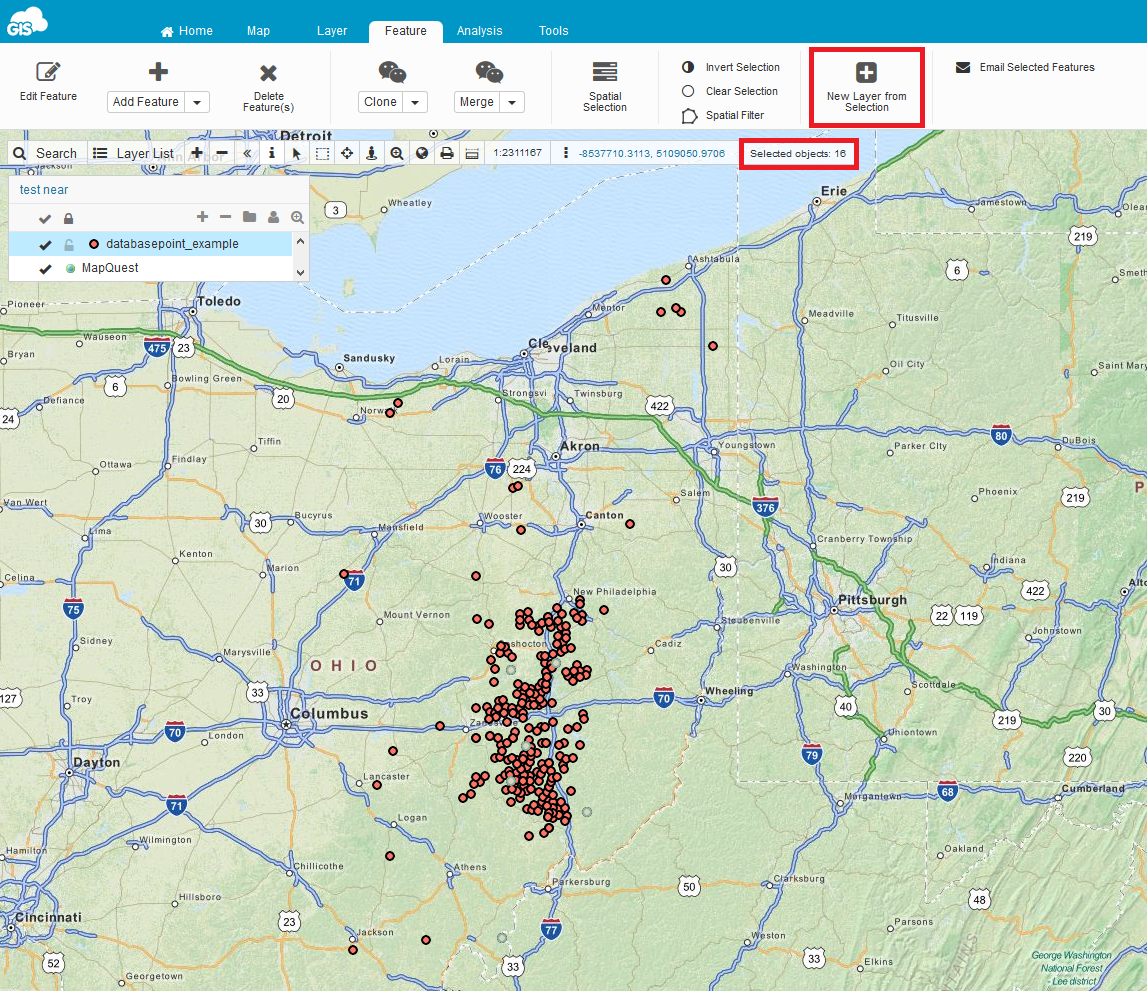Screen dimensions: 1147x991
Task: Activate rectangle area selection tool
Action: tap(322, 153)
